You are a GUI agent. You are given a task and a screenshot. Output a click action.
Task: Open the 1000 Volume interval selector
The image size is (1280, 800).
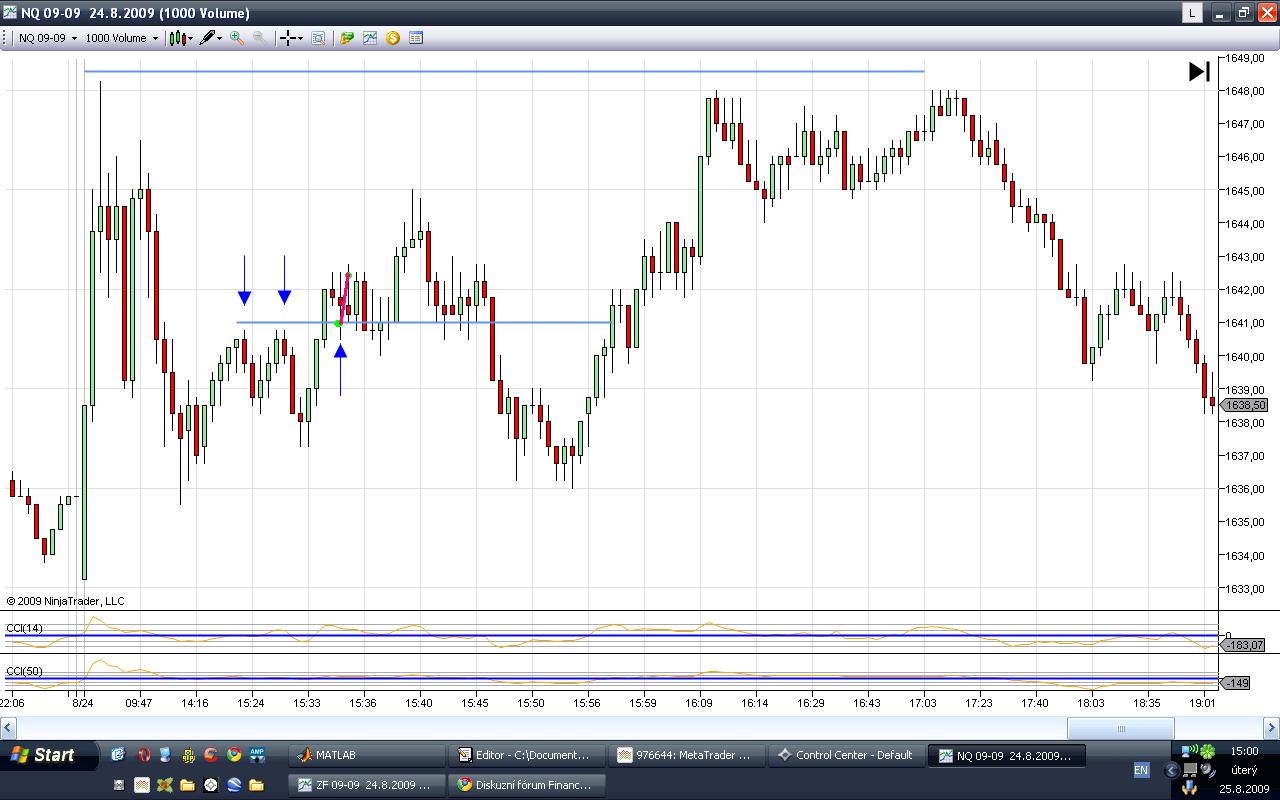pos(121,38)
